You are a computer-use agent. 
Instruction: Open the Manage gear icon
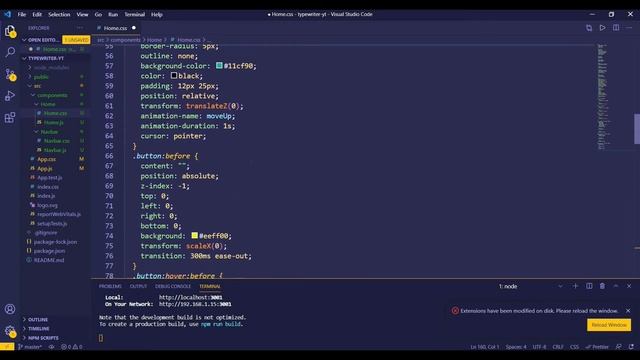[10, 331]
